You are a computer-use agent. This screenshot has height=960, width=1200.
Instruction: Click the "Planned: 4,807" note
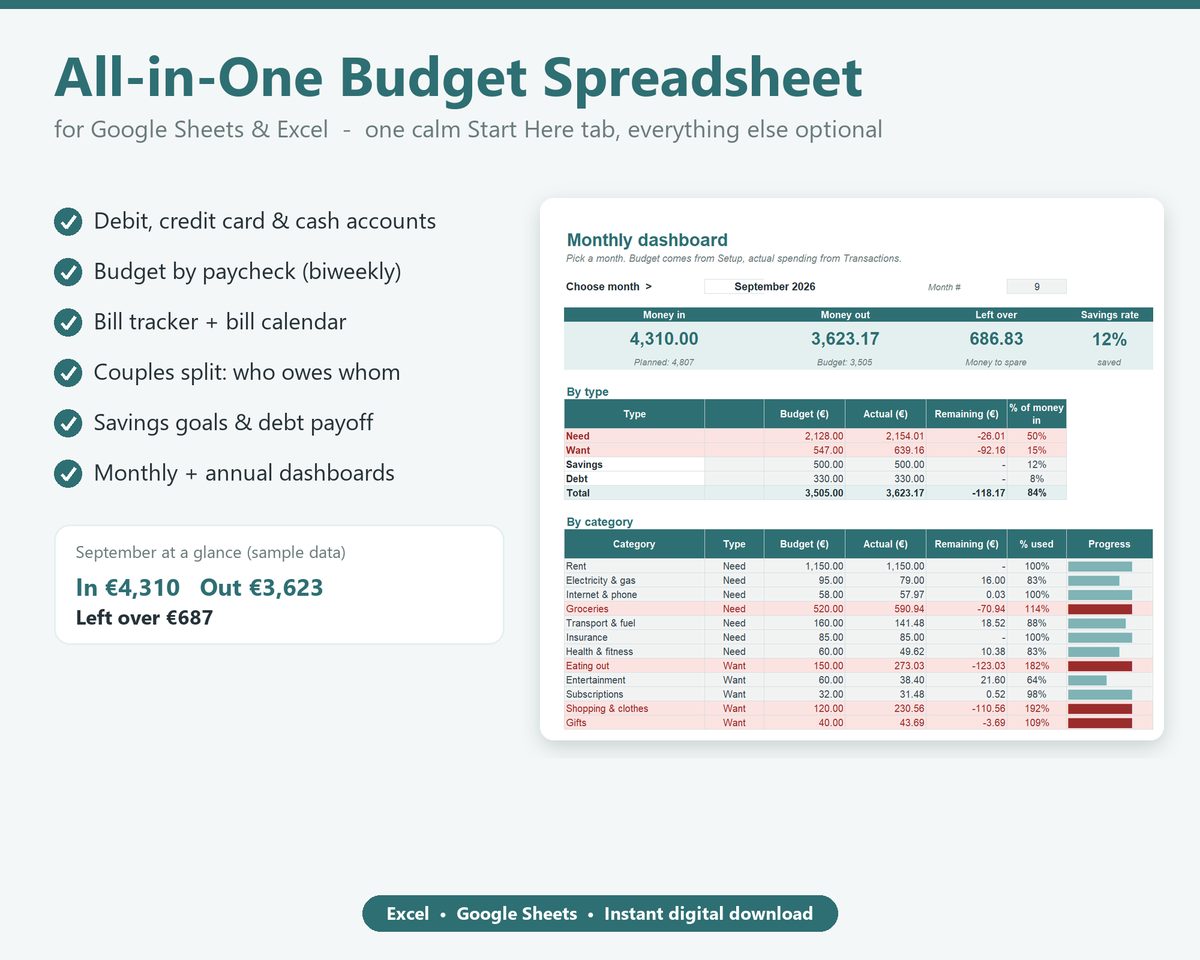click(664, 362)
